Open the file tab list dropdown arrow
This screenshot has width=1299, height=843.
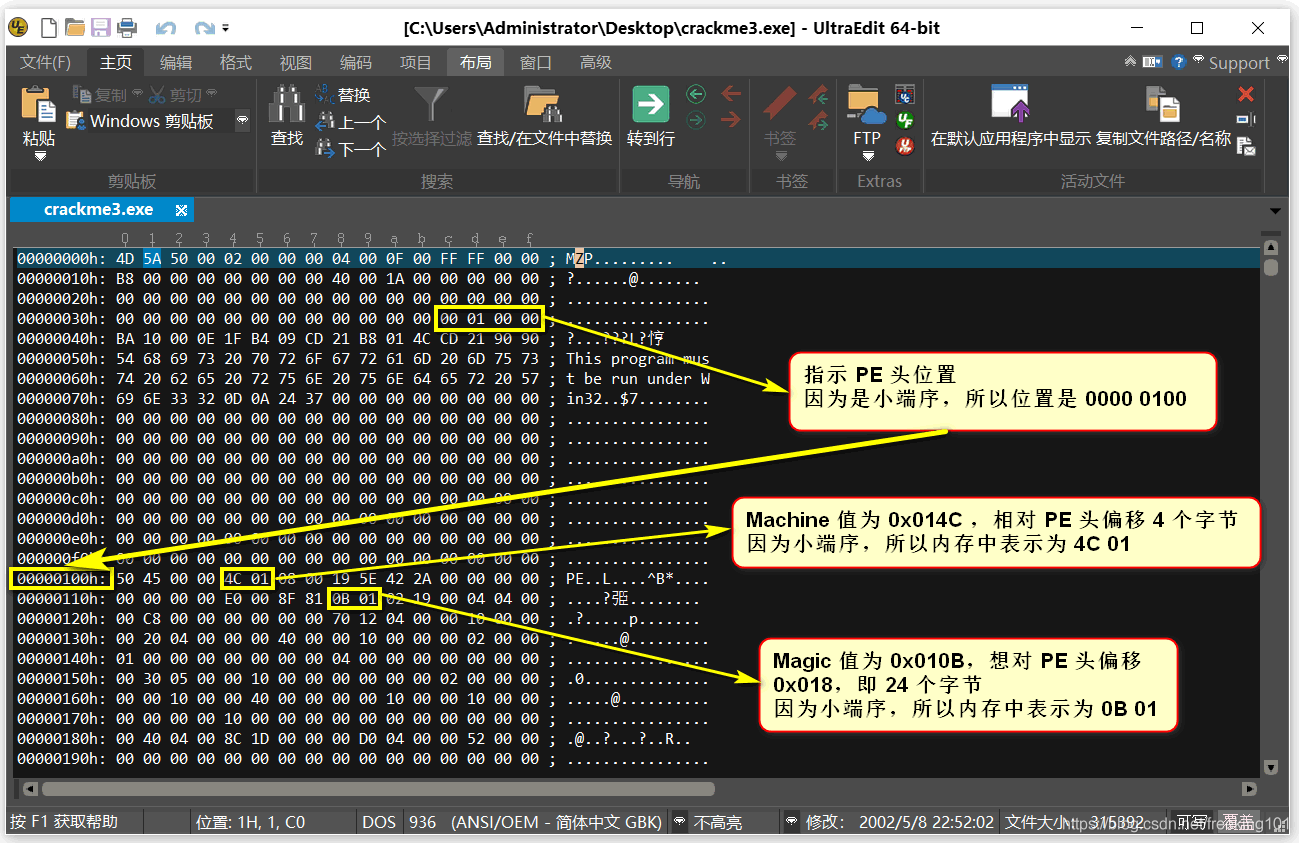click(1275, 211)
